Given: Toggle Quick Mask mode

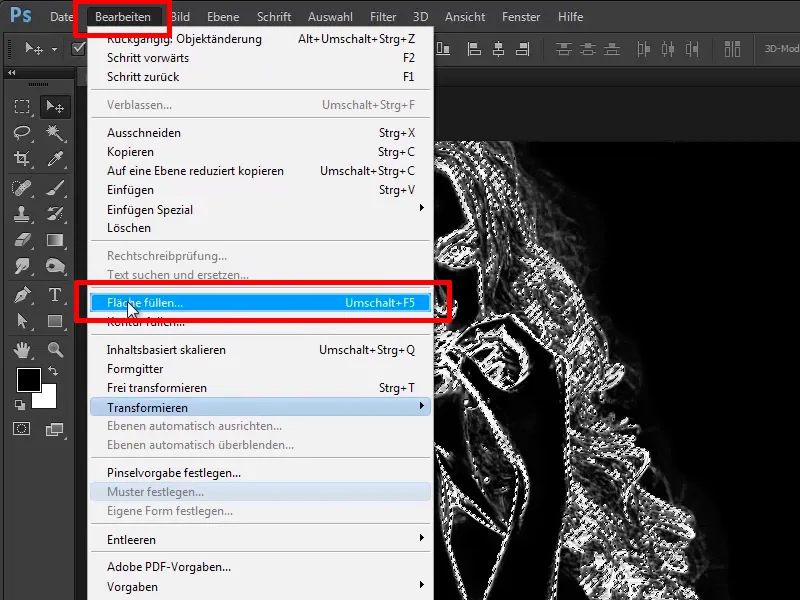Looking at the screenshot, I should (x=21, y=429).
